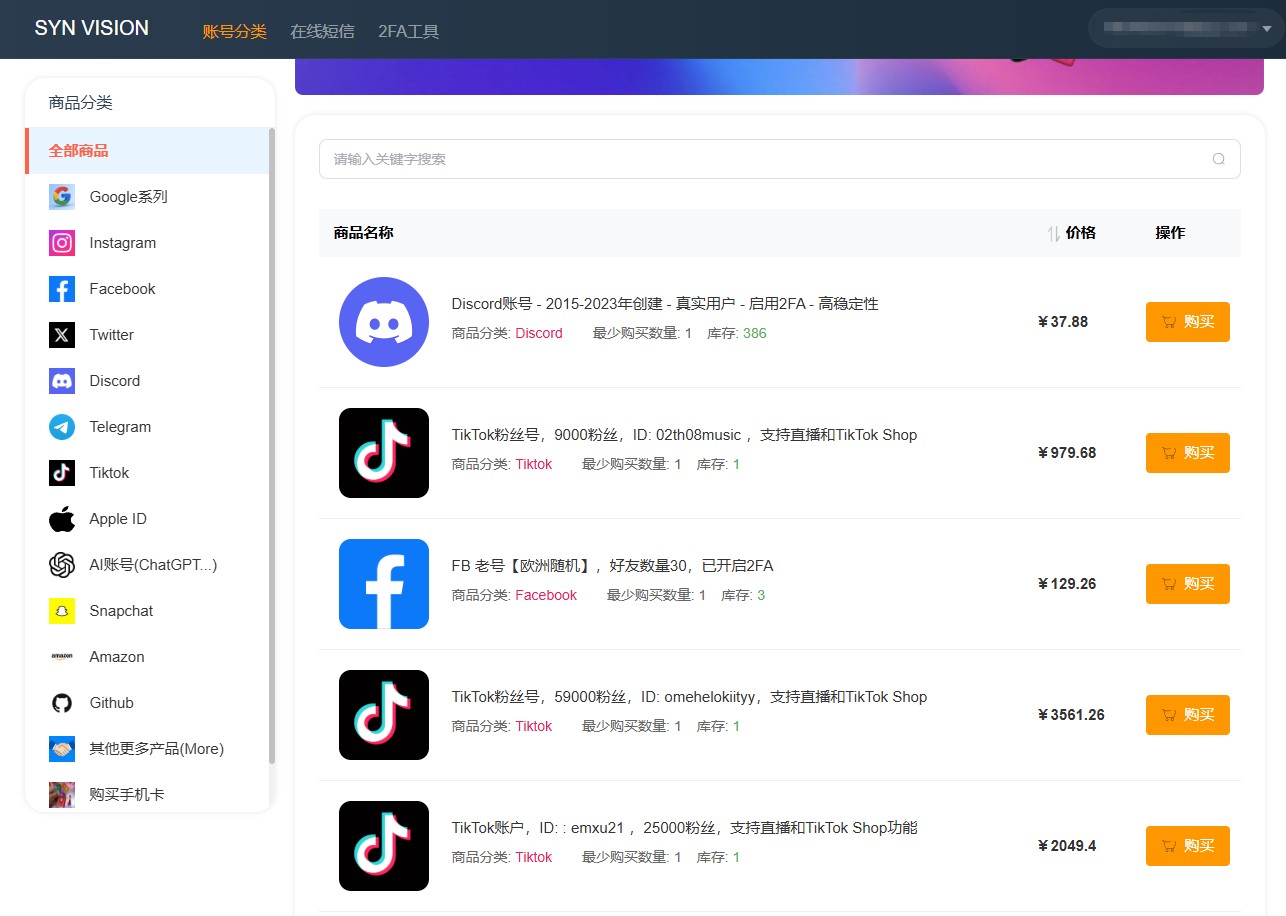1286x916 pixels.
Task: Click the sidebar category scrollbar
Action: pyautogui.click(x=272, y=445)
